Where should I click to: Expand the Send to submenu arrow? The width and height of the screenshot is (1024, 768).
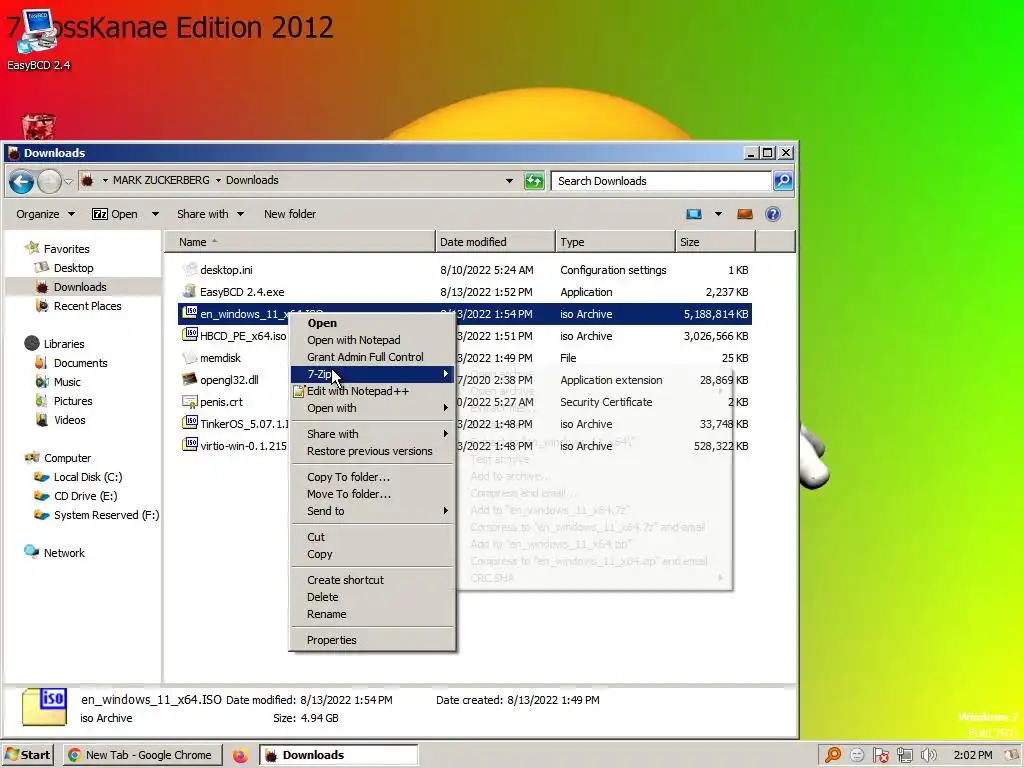tap(445, 511)
